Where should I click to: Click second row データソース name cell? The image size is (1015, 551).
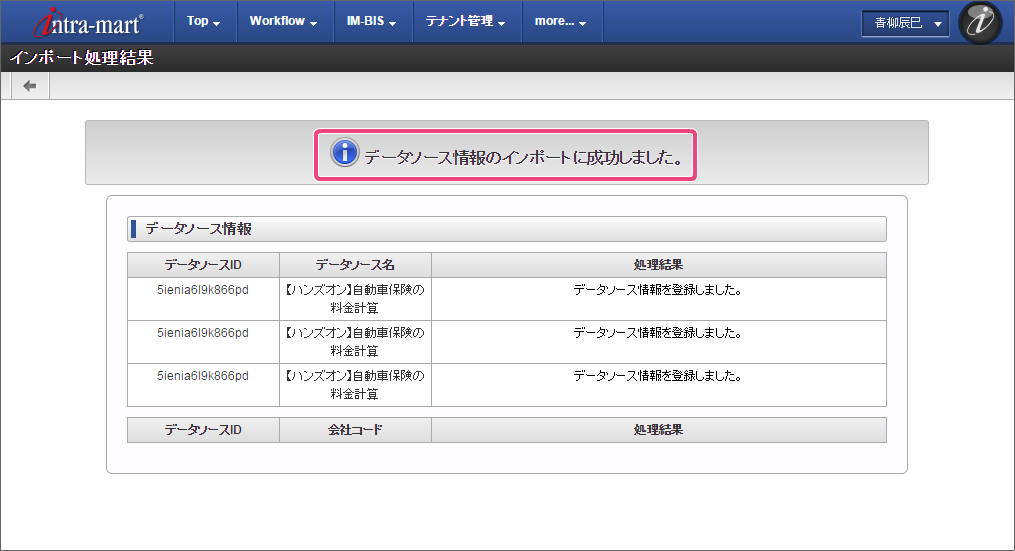355,342
